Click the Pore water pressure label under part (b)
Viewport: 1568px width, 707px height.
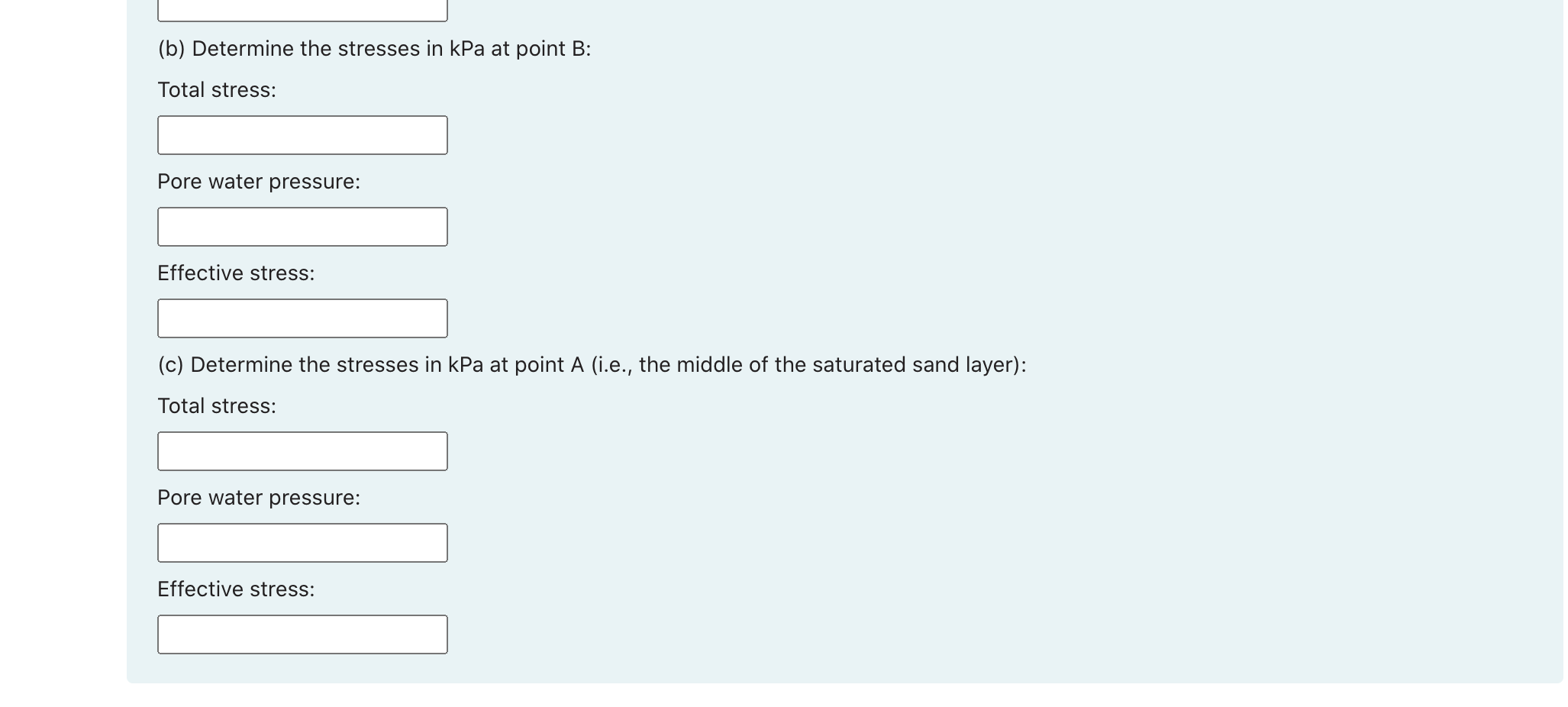click(x=259, y=182)
